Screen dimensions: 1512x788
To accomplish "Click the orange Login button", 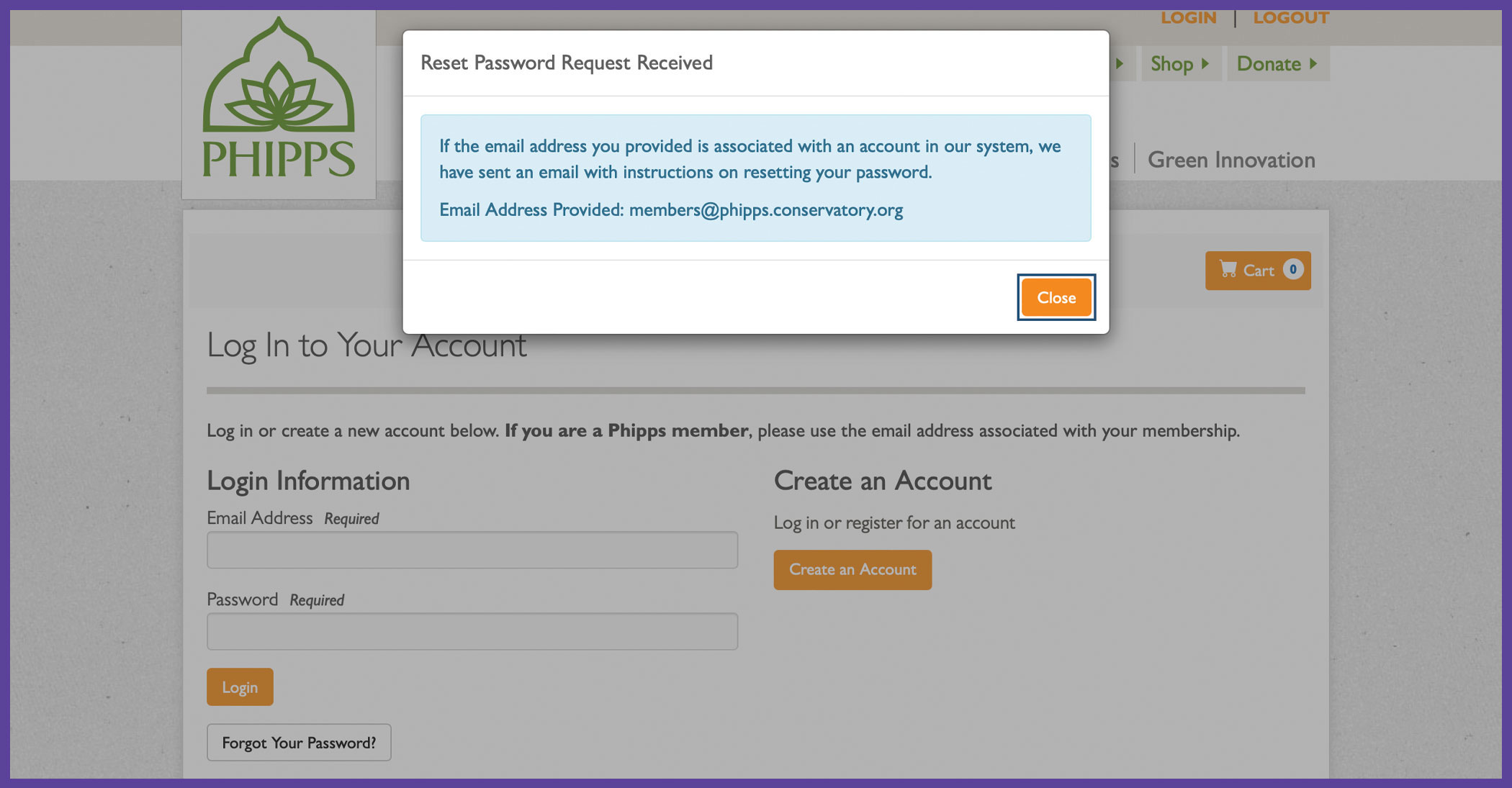I will click(x=240, y=687).
